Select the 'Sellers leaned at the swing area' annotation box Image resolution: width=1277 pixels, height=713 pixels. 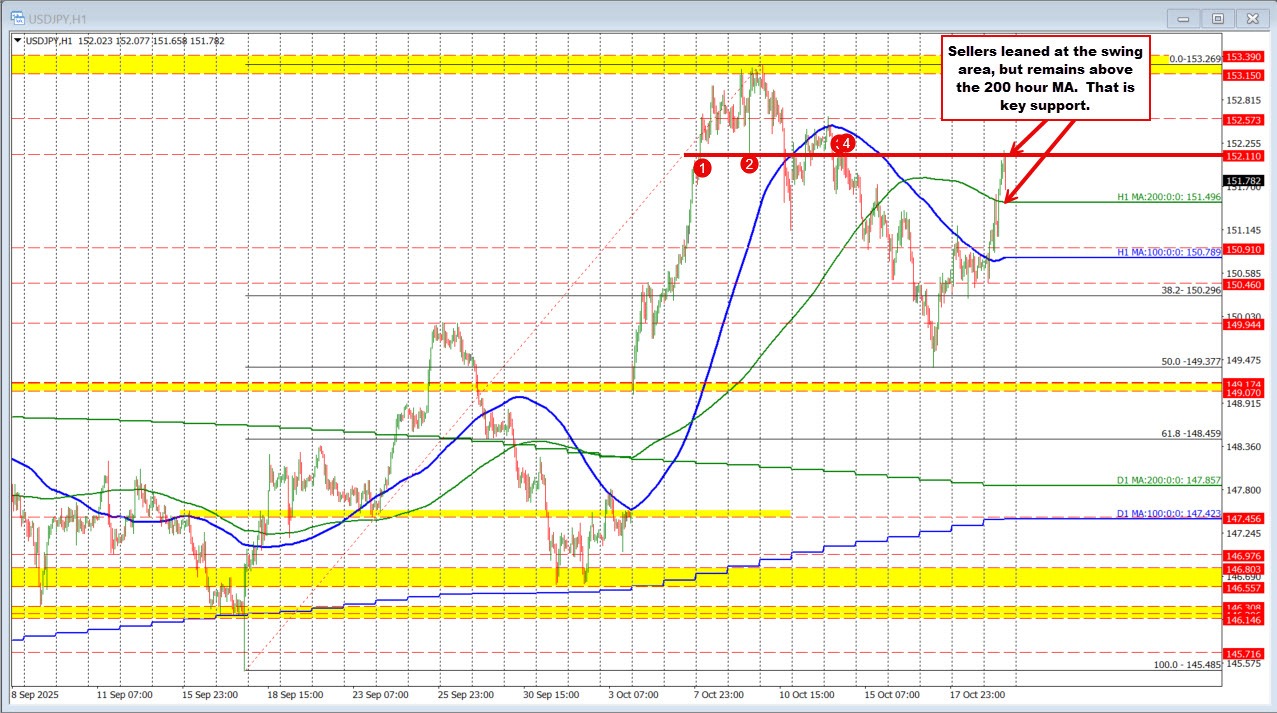click(1043, 77)
